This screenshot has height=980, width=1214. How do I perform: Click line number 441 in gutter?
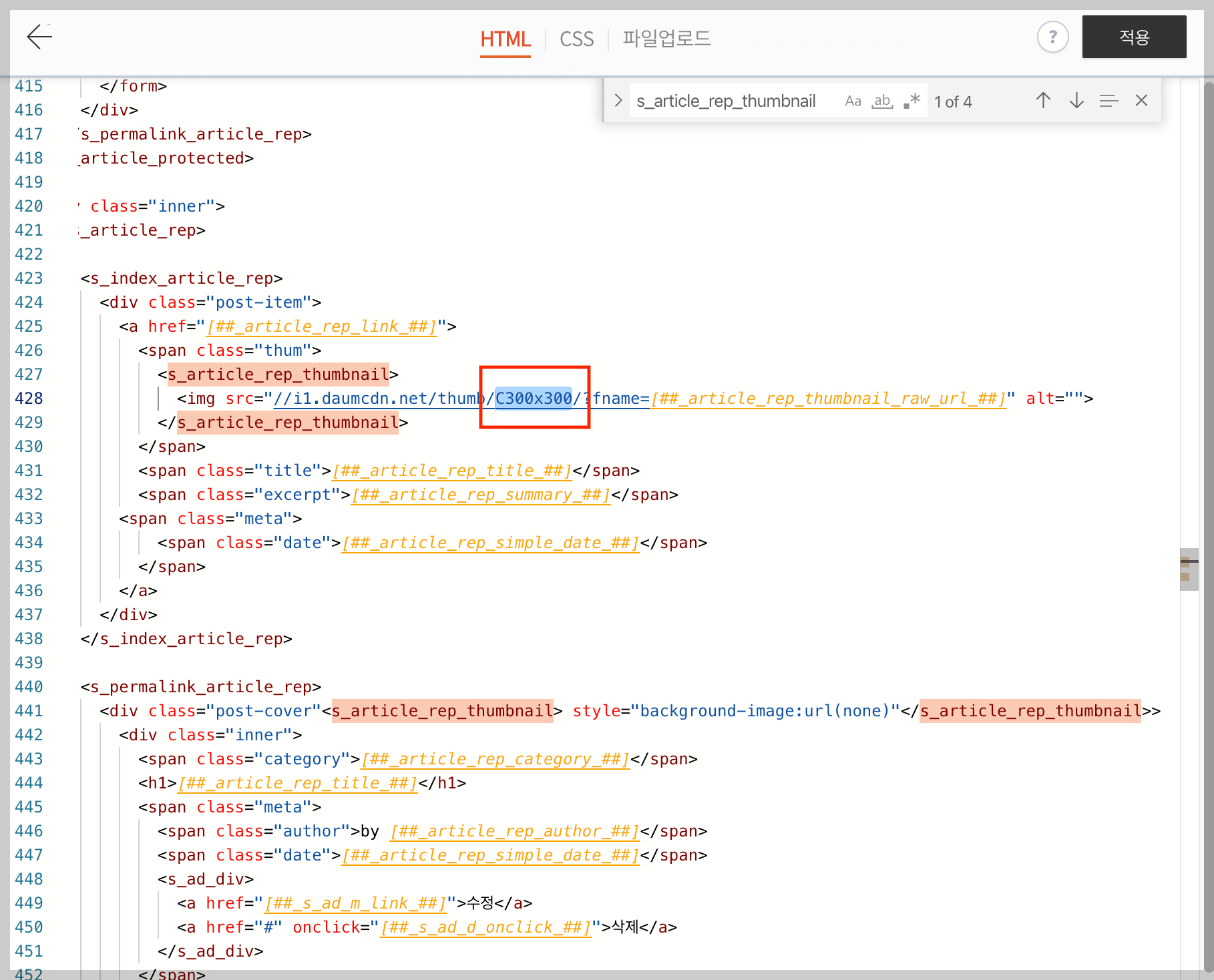[29, 711]
